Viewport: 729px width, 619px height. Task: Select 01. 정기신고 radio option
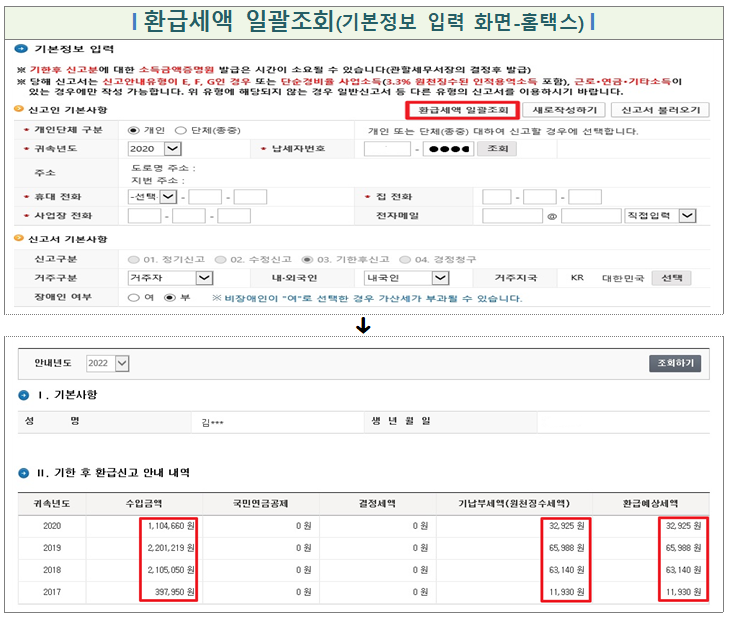(x=133, y=260)
